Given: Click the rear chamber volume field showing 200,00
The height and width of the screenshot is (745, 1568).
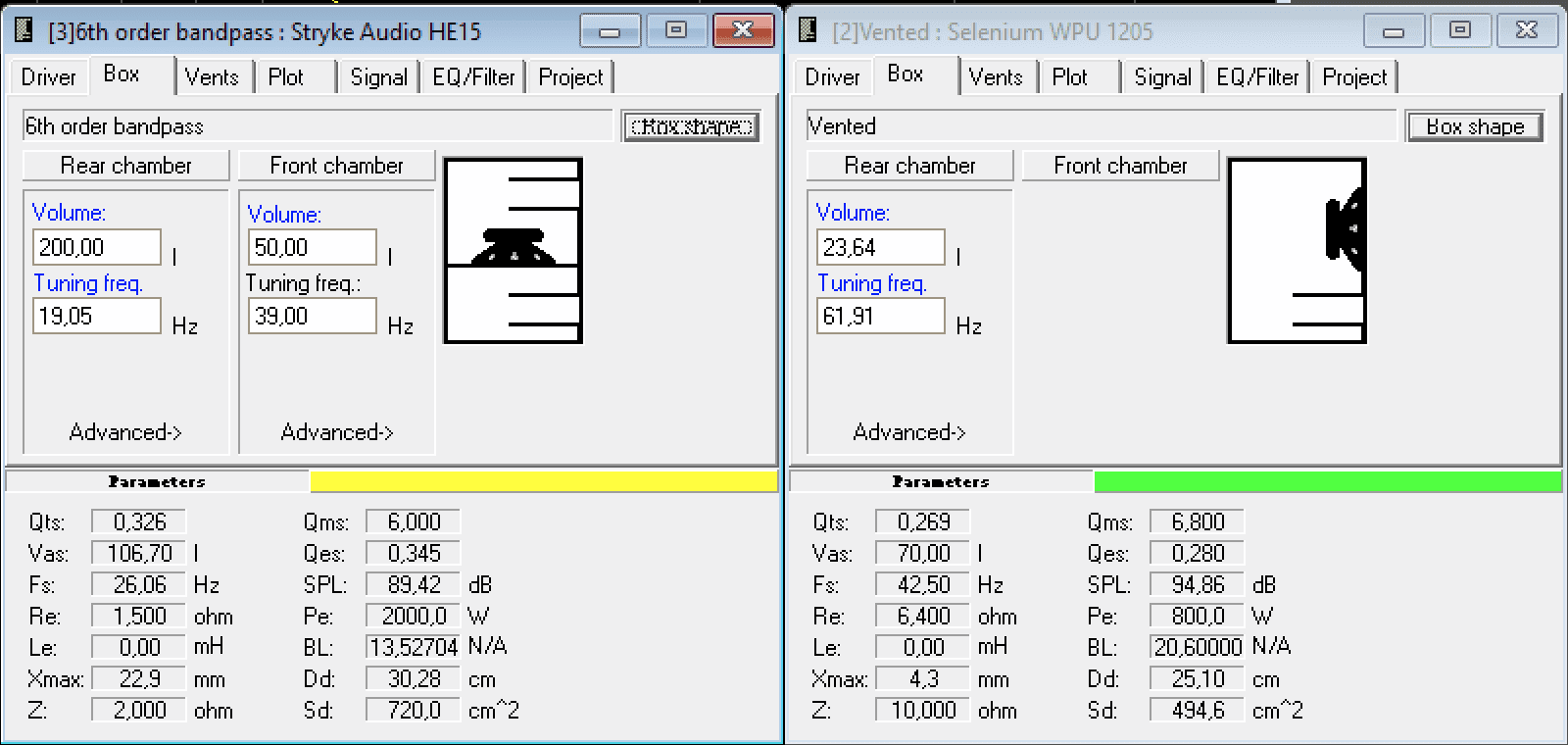Looking at the screenshot, I should point(97,247).
